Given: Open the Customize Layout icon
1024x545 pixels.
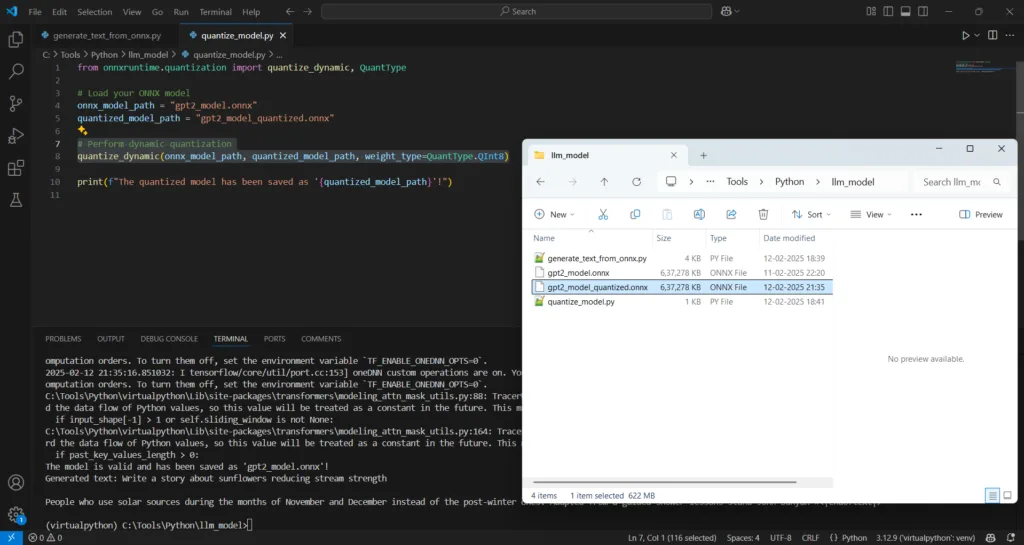Looking at the screenshot, I should coord(871,11).
